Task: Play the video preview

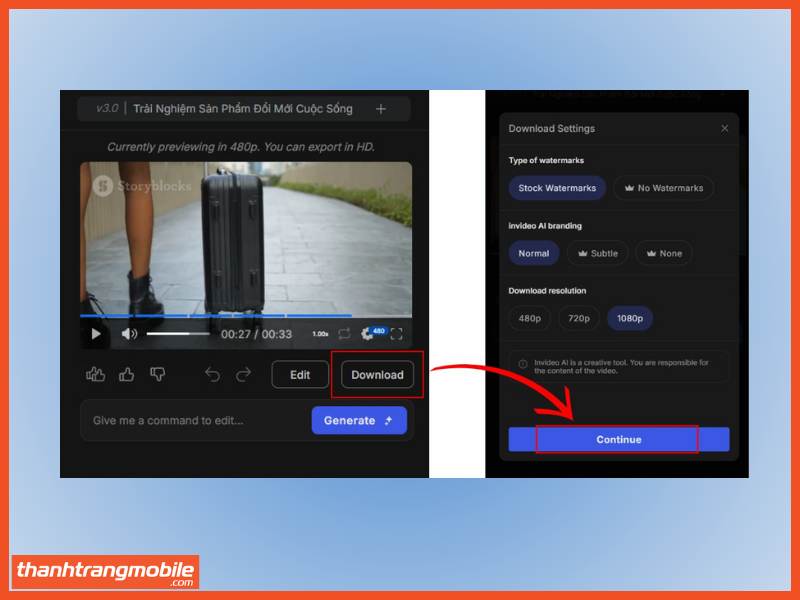Action: tap(96, 334)
